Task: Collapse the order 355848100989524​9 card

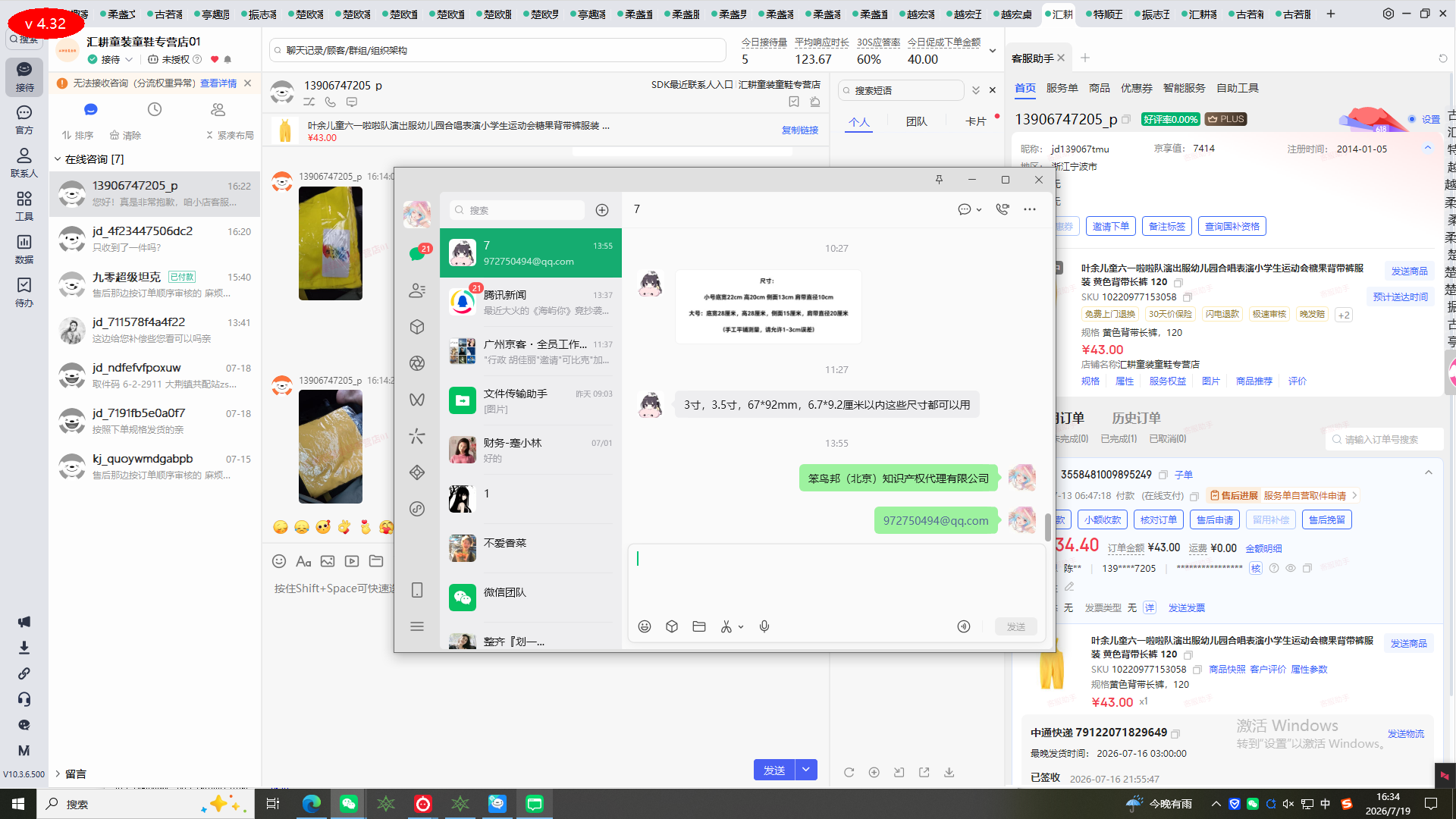Action: (x=1428, y=472)
